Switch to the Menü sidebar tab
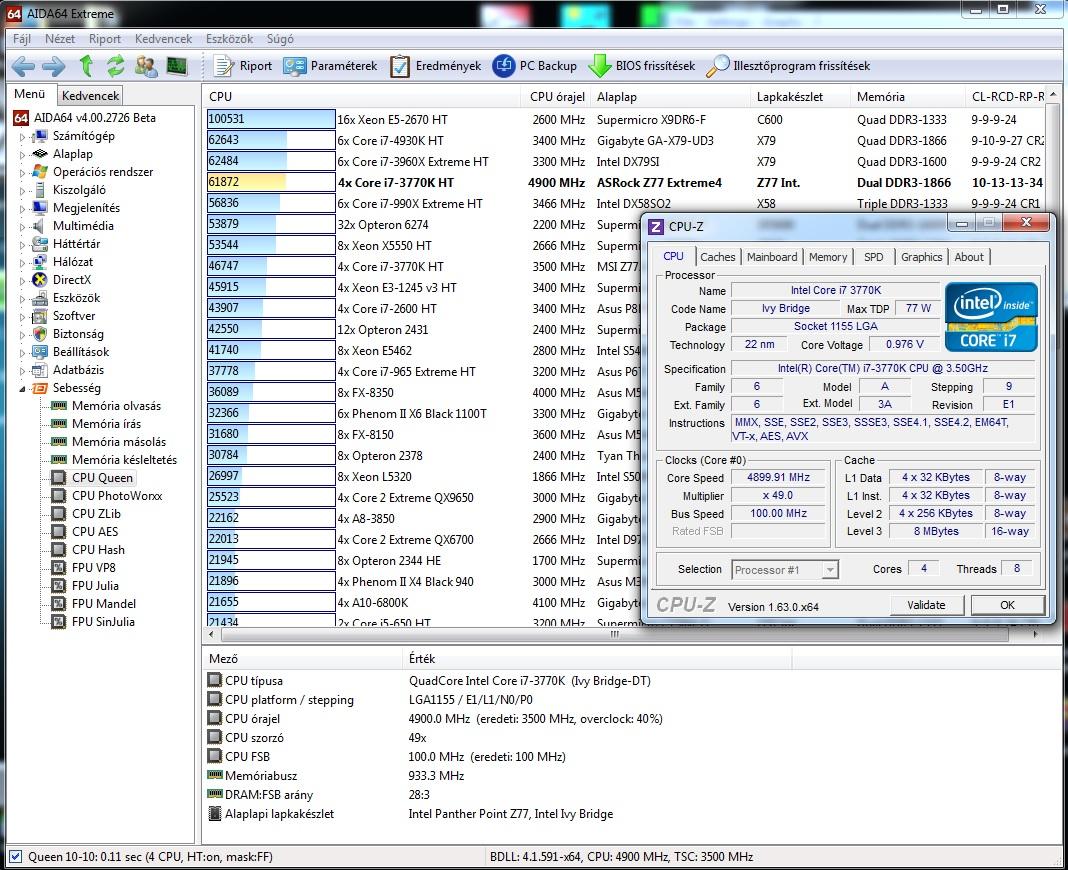 [x=30, y=94]
